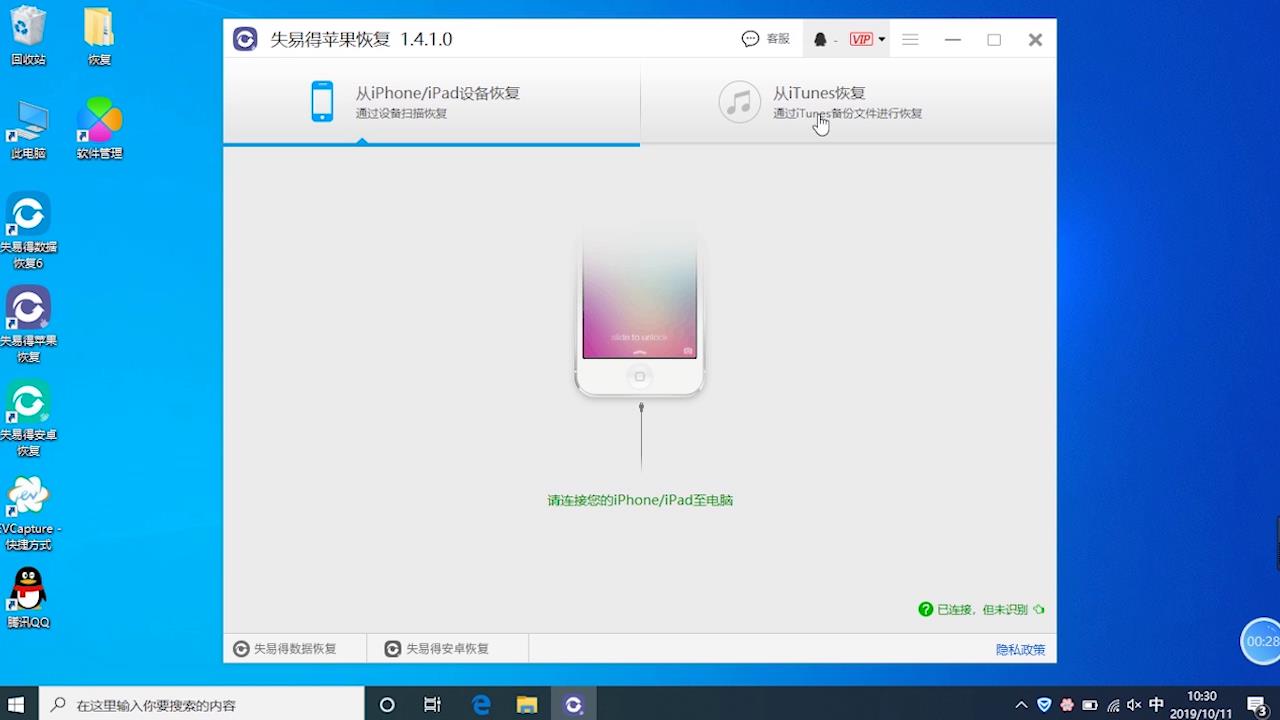Open 失易得安卓恢复 from bottom bar
Screen dimensions: 1280x720
(x=437, y=648)
